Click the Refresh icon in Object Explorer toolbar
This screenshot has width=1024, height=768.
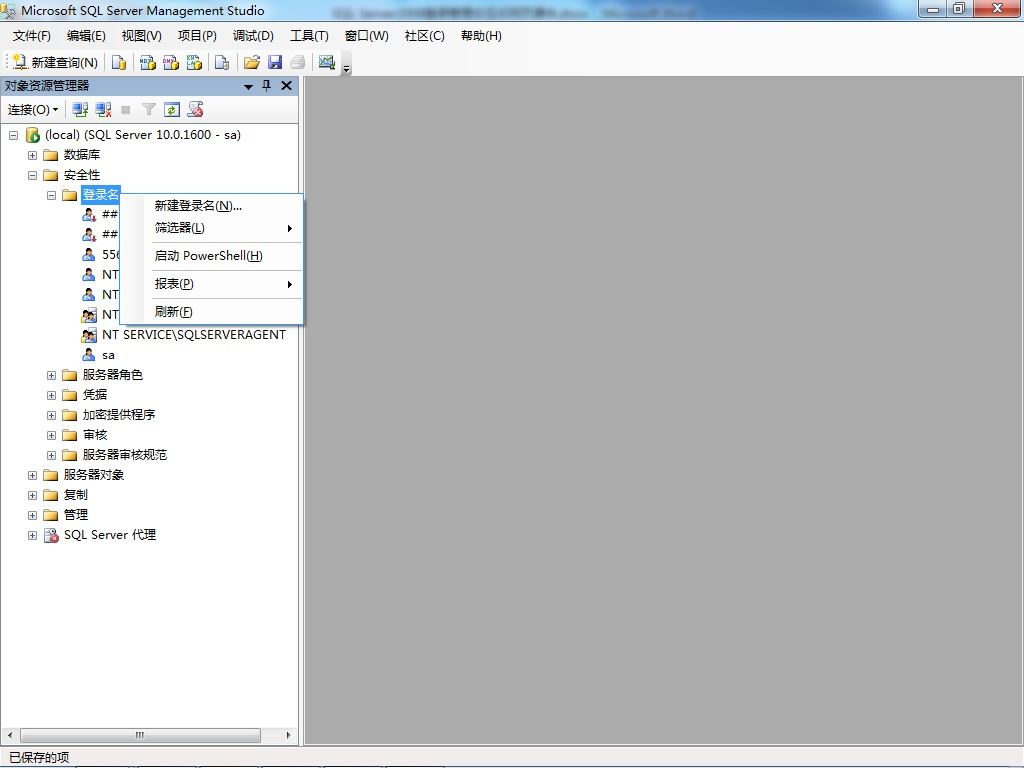(172, 110)
